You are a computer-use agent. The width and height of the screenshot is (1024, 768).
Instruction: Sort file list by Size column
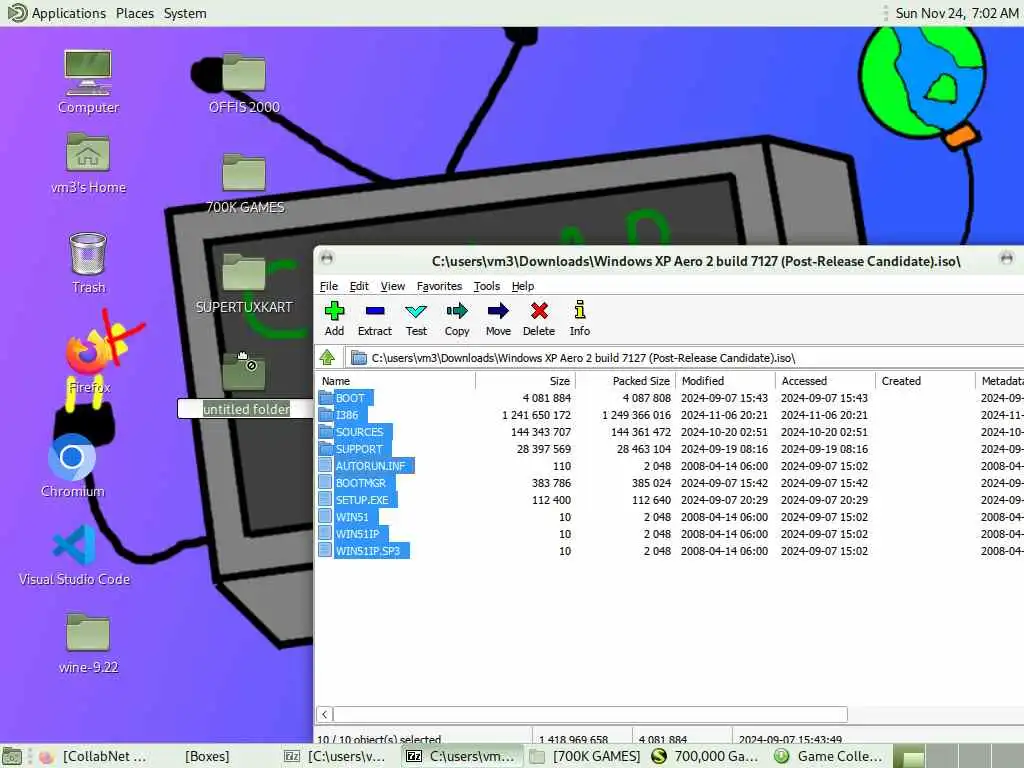pyautogui.click(x=524, y=381)
